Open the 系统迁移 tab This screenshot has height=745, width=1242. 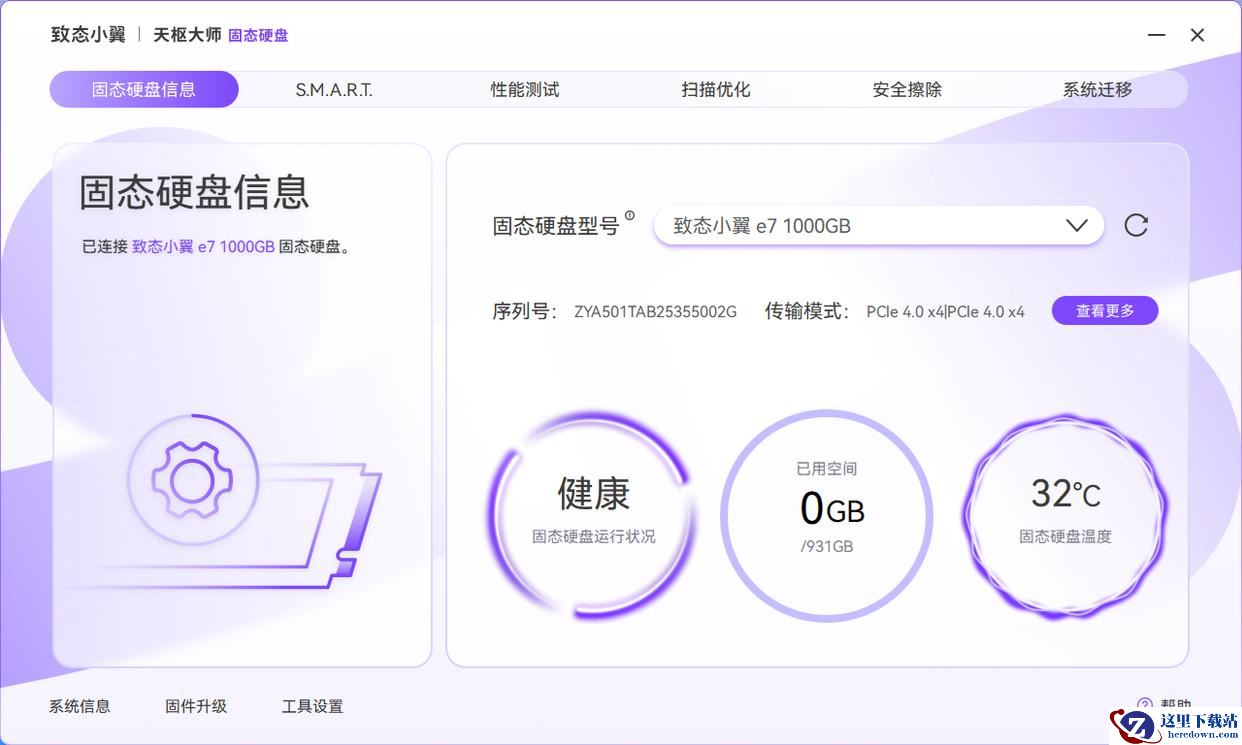[x=1097, y=90]
